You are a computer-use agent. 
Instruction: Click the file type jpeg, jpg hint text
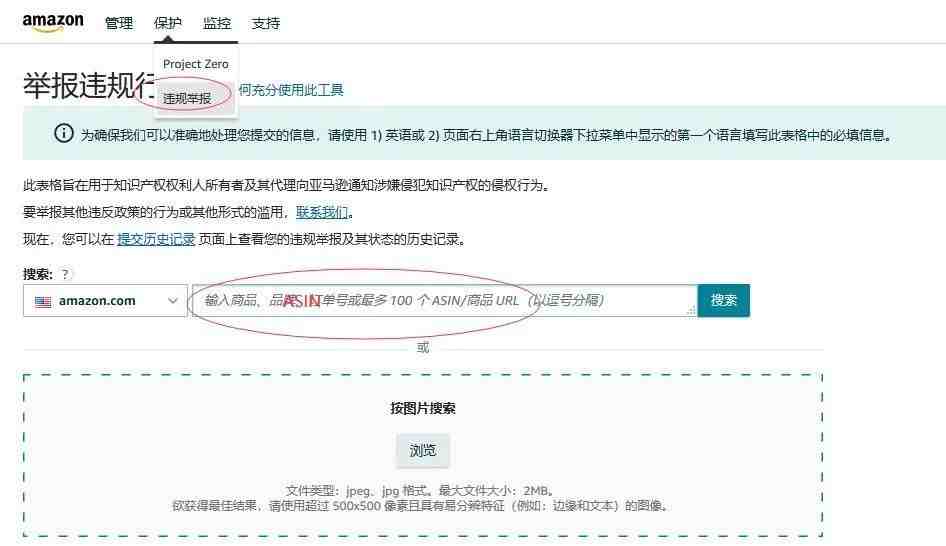point(420,490)
